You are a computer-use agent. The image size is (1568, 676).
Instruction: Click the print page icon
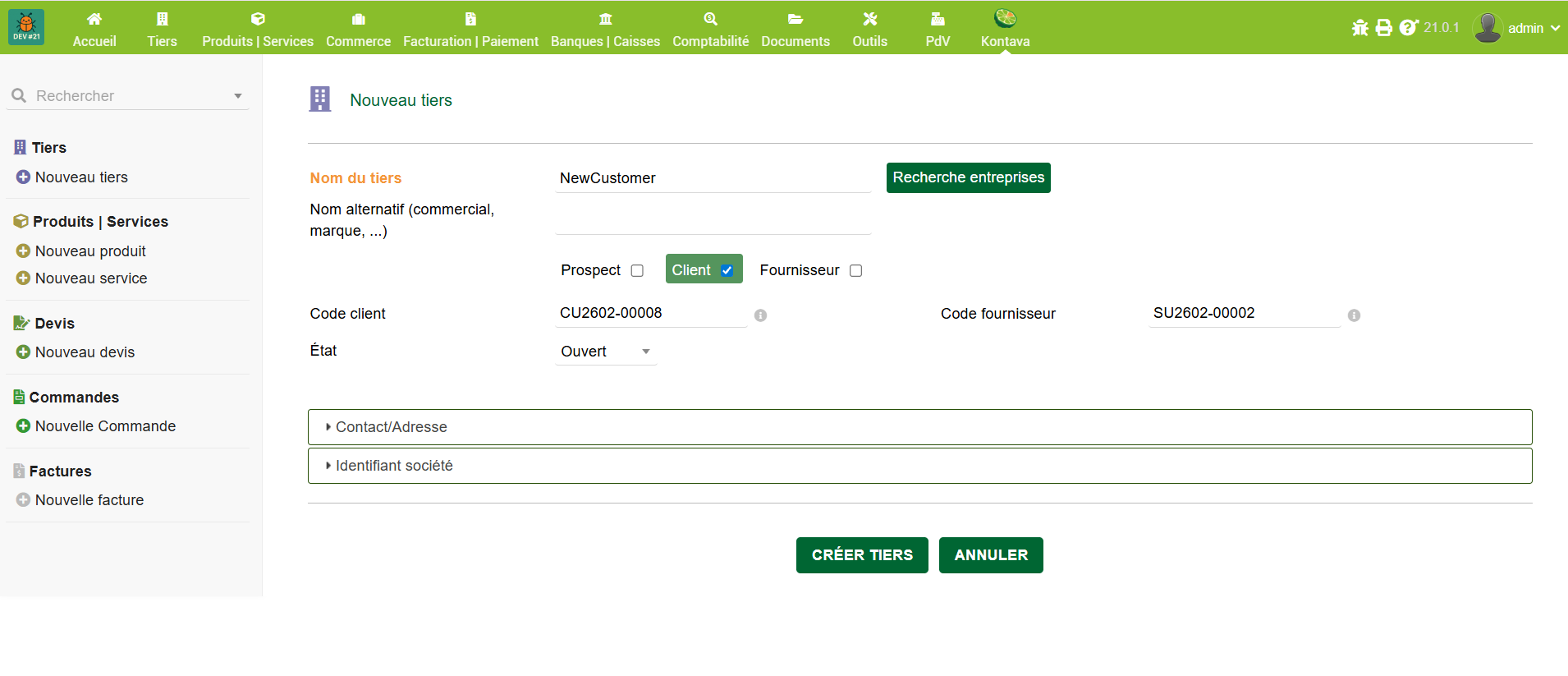tap(1384, 28)
